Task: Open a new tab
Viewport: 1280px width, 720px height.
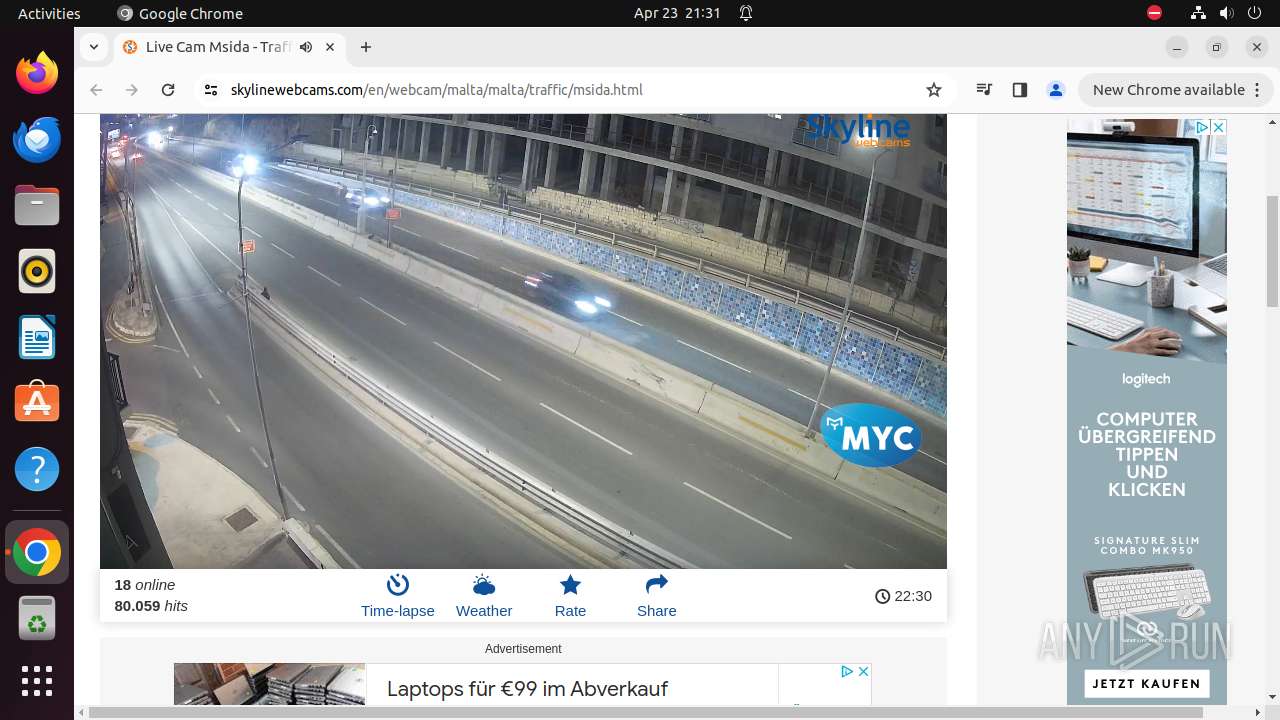Action: [x=366, y=47]
